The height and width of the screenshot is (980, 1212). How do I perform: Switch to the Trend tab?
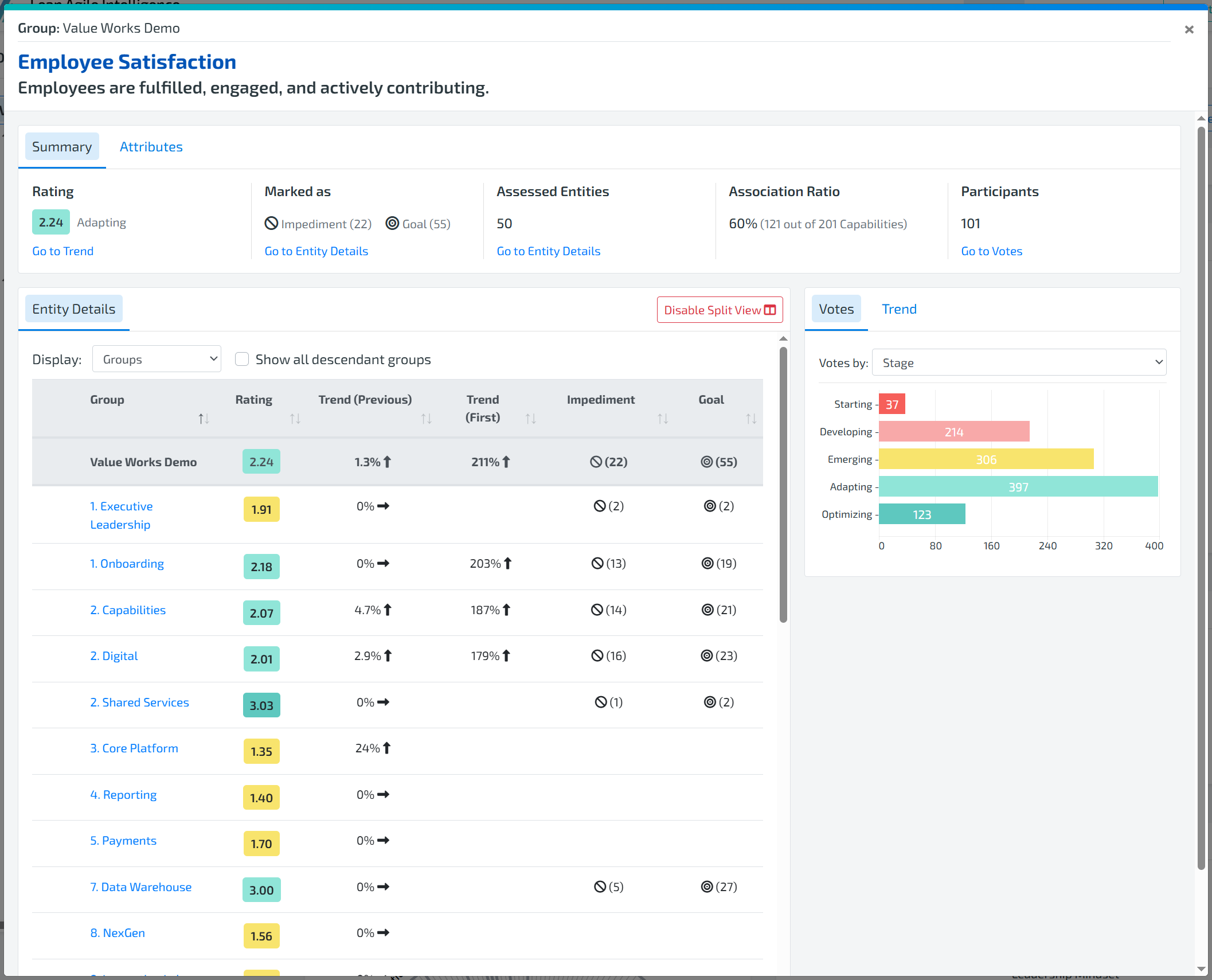click(x=898, y=309)
